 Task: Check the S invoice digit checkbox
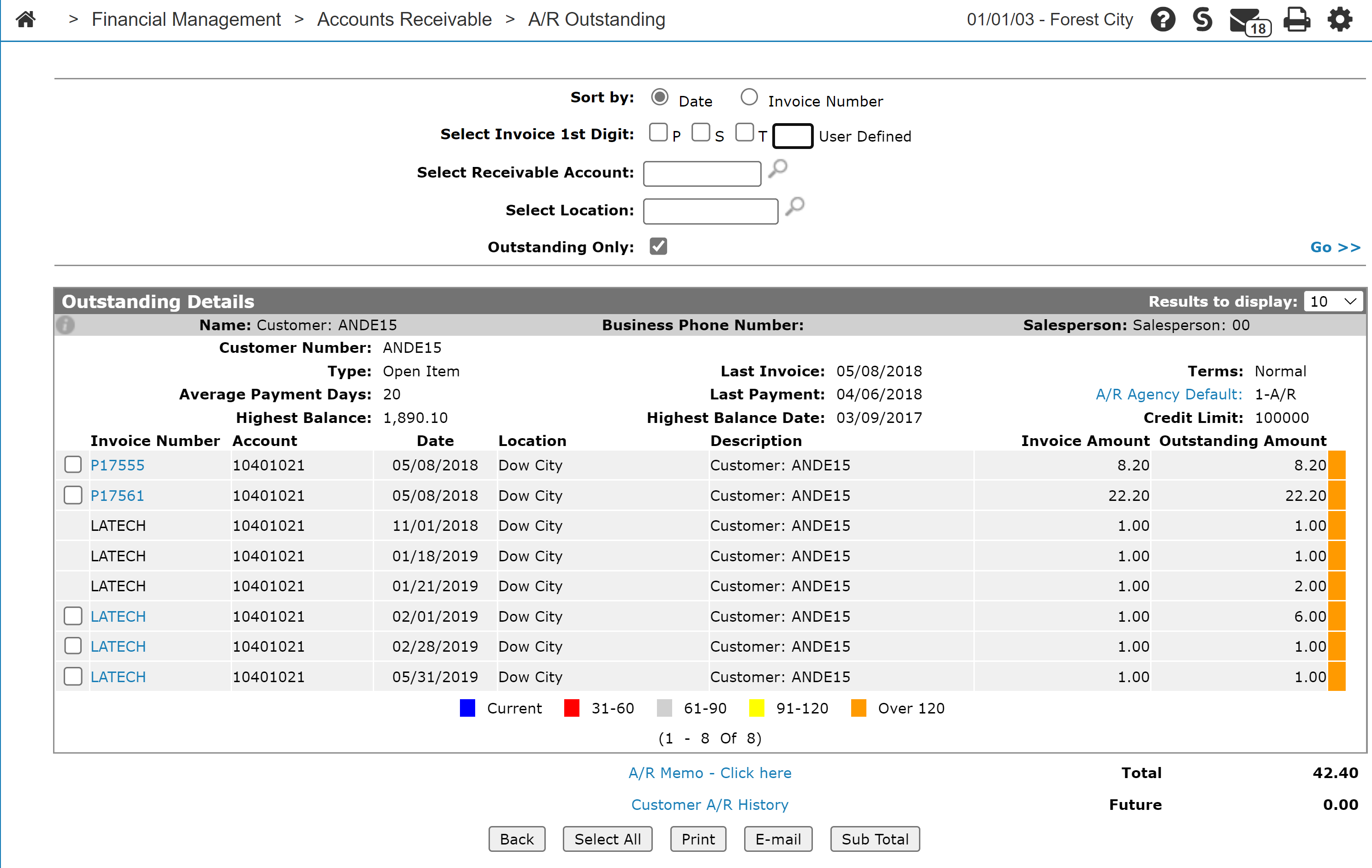pos(701,132)
